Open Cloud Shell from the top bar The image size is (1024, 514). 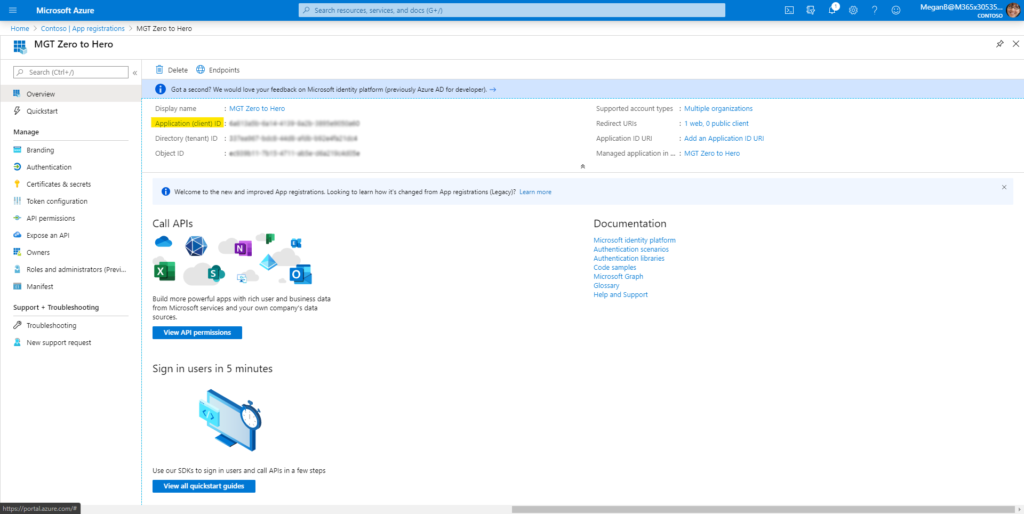pyautogui.click(x=789, y=10)
